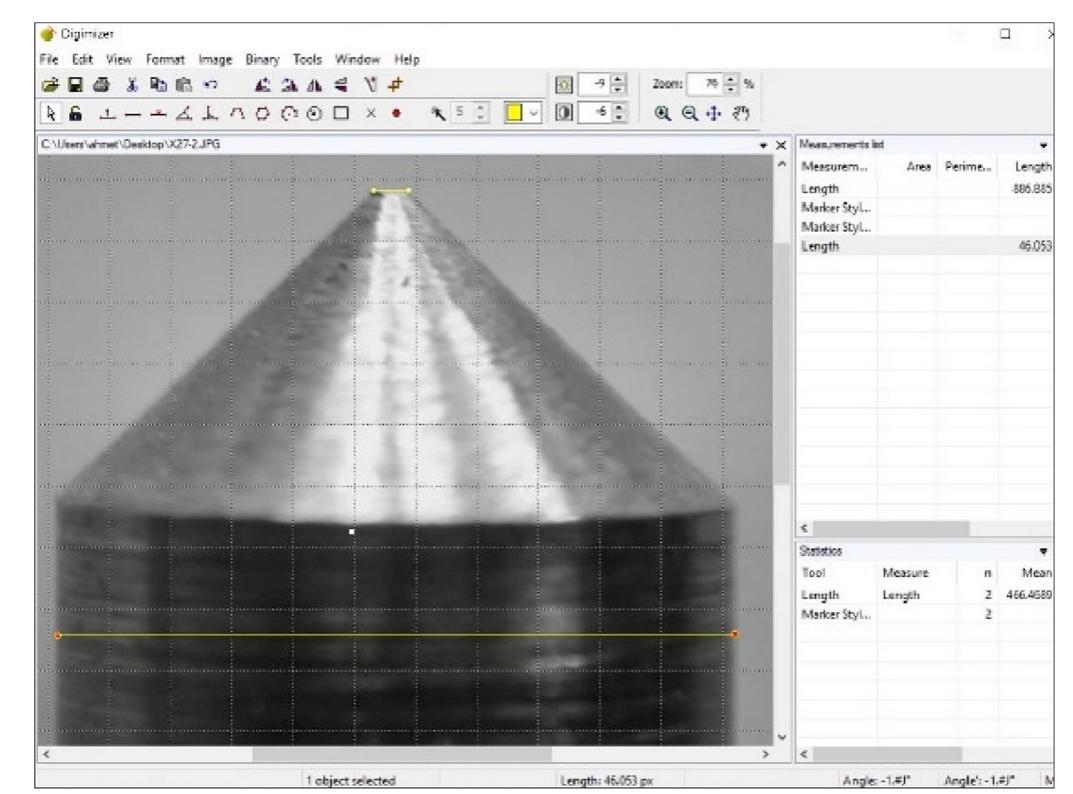Decrease contrast value with down stepper

pyautogui.click(x=619, y=118)
